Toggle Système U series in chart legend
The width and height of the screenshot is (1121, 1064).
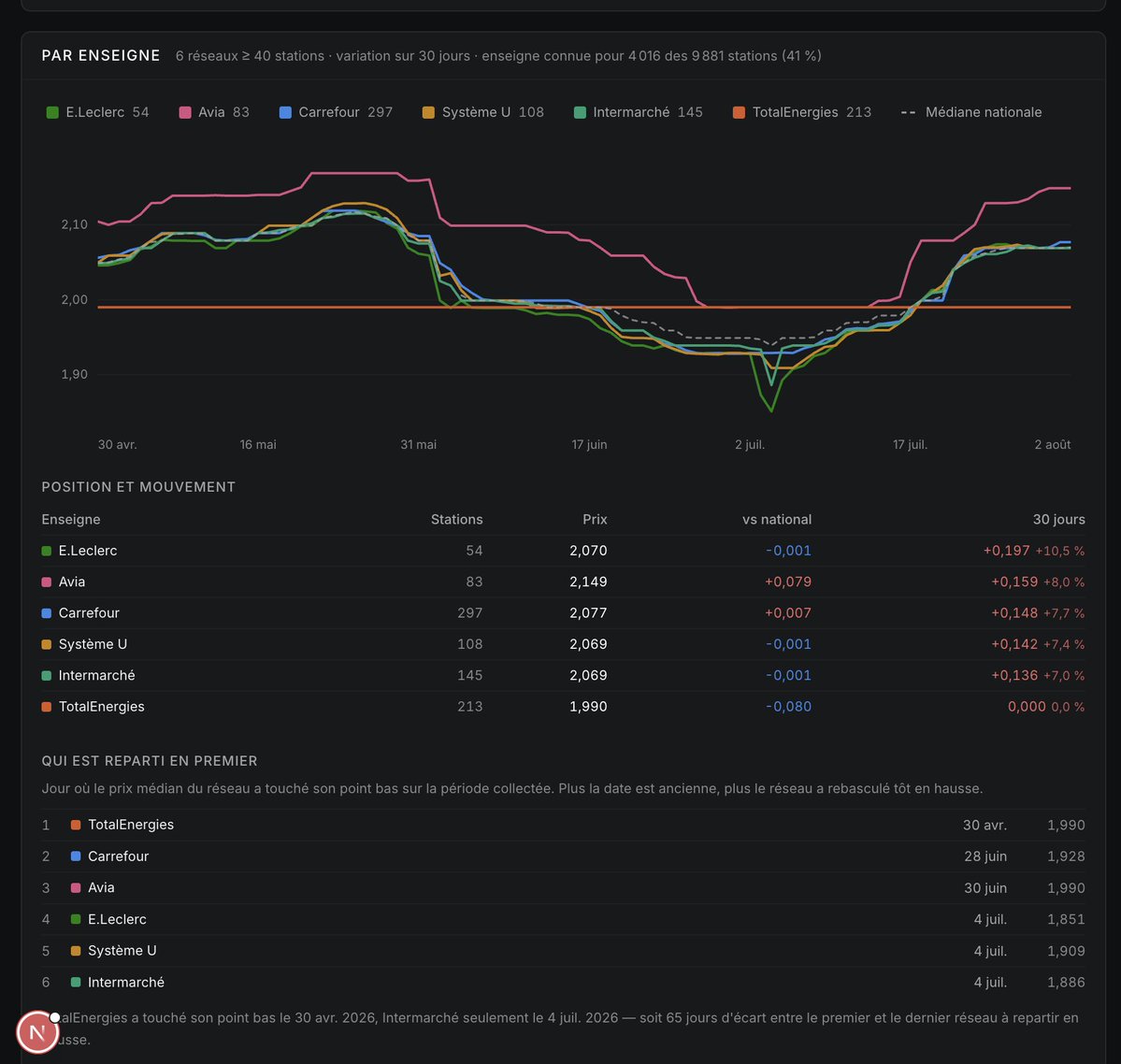[x=483, y=112]
